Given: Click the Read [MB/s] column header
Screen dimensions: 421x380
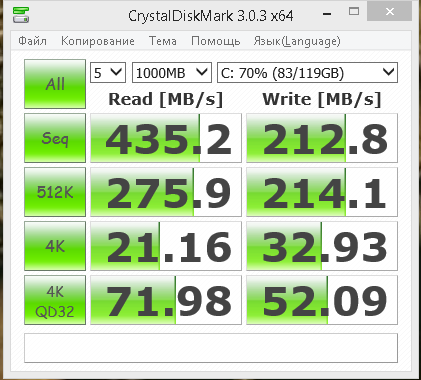Looking at the screenshot, I should 166,99.
